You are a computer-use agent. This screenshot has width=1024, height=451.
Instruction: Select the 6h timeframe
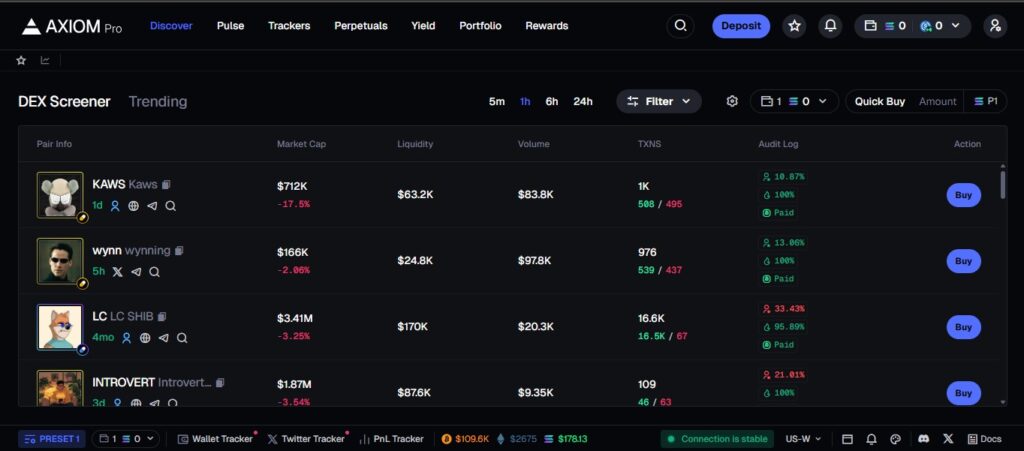click(552, 101)
